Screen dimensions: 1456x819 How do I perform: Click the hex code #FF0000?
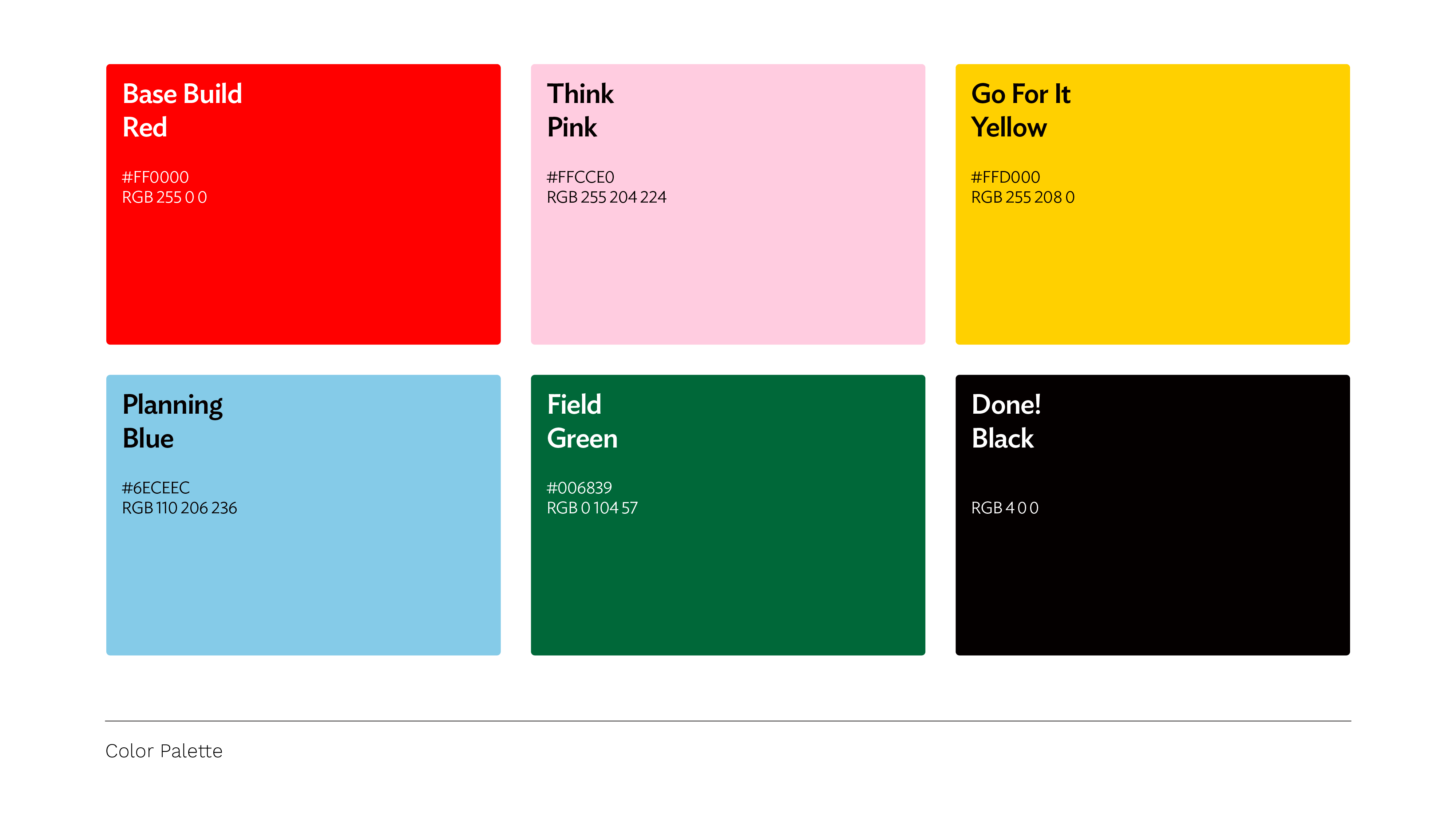tap(155, 177)
